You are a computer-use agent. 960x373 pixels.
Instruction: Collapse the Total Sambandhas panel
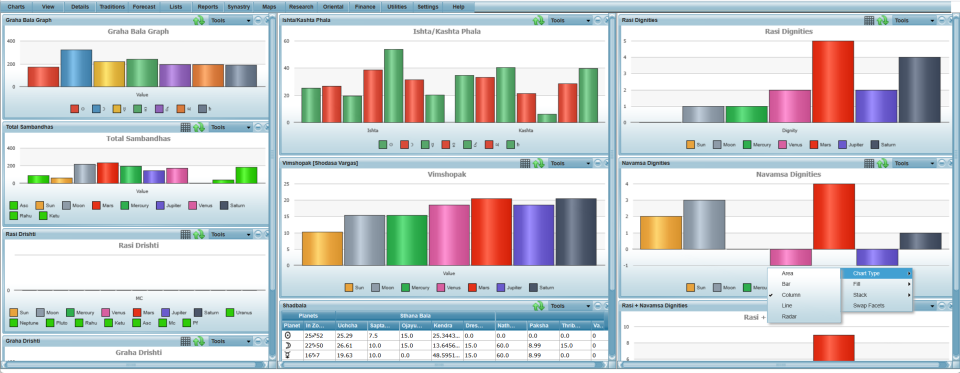click(258, 127)
